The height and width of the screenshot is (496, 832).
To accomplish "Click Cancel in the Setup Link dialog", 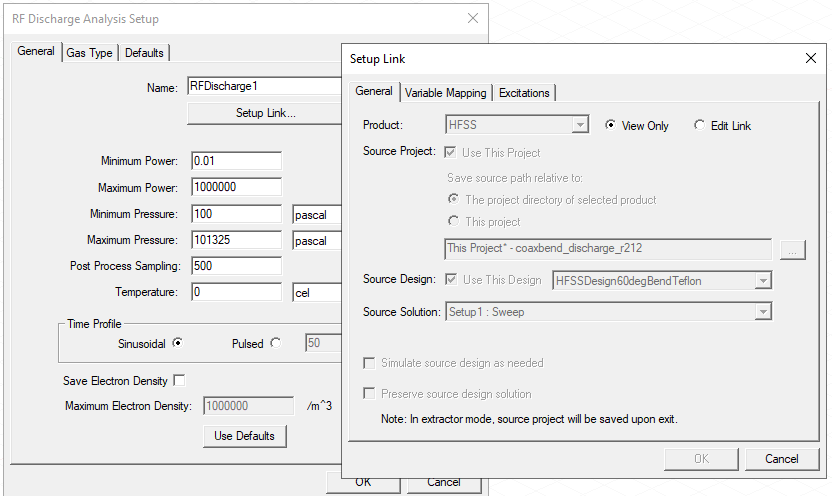I will [782, 459].
